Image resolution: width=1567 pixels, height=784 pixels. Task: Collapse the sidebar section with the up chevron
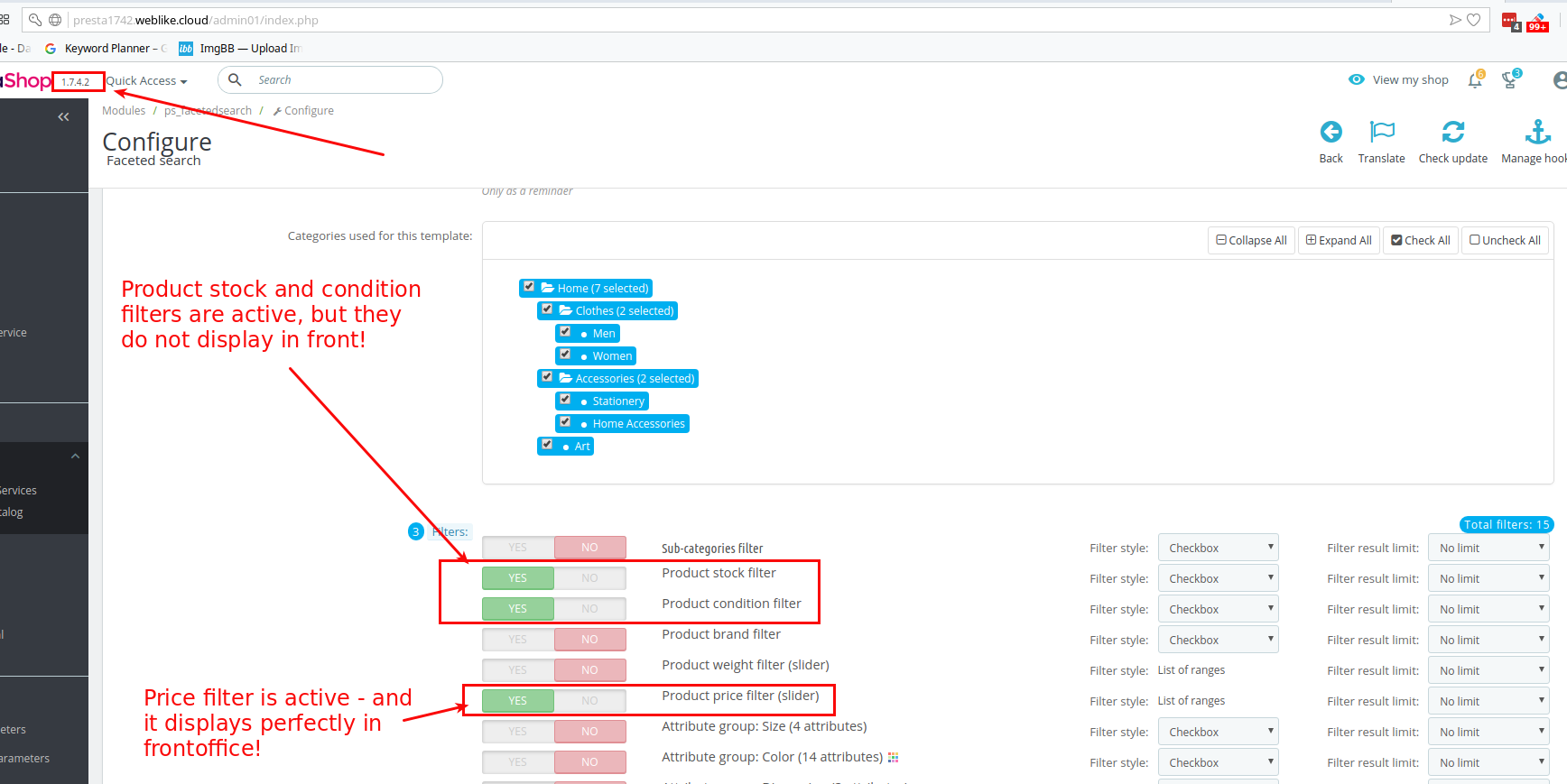[75, 457]
